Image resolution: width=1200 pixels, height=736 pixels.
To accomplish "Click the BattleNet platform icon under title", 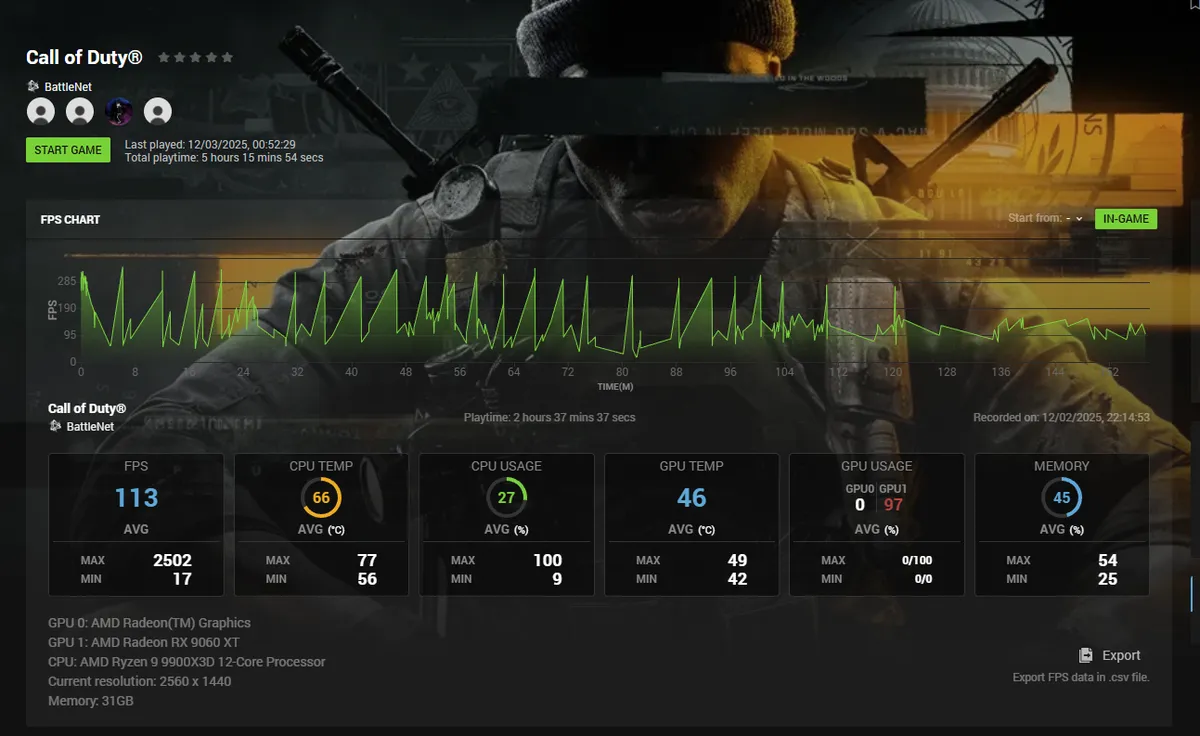I will 33,87.
